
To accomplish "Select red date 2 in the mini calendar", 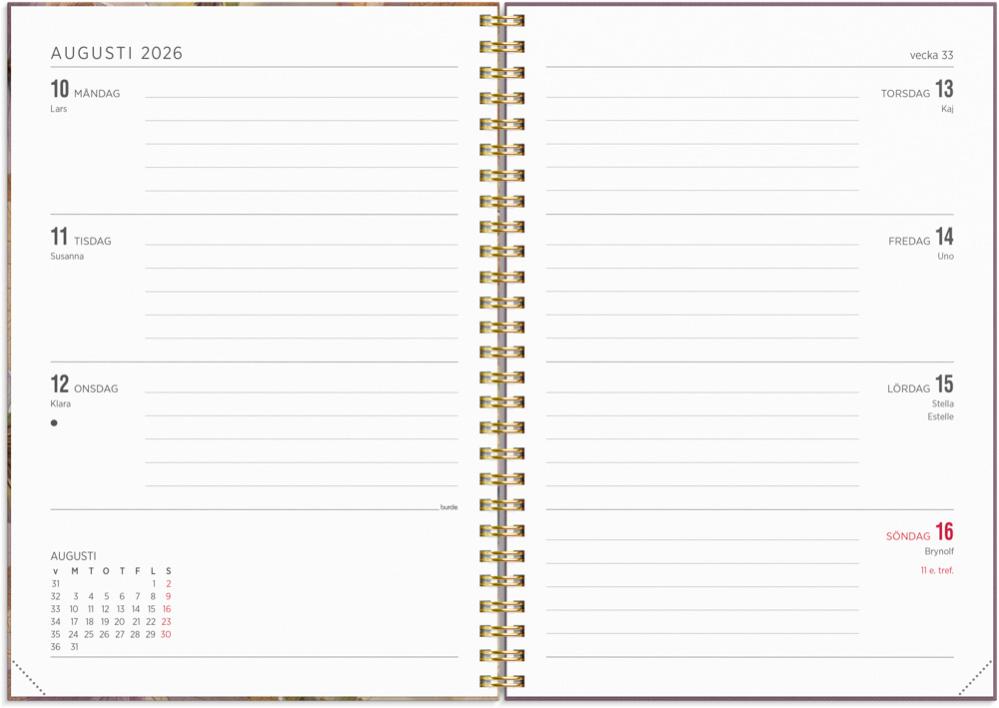I will pos(168,584).
